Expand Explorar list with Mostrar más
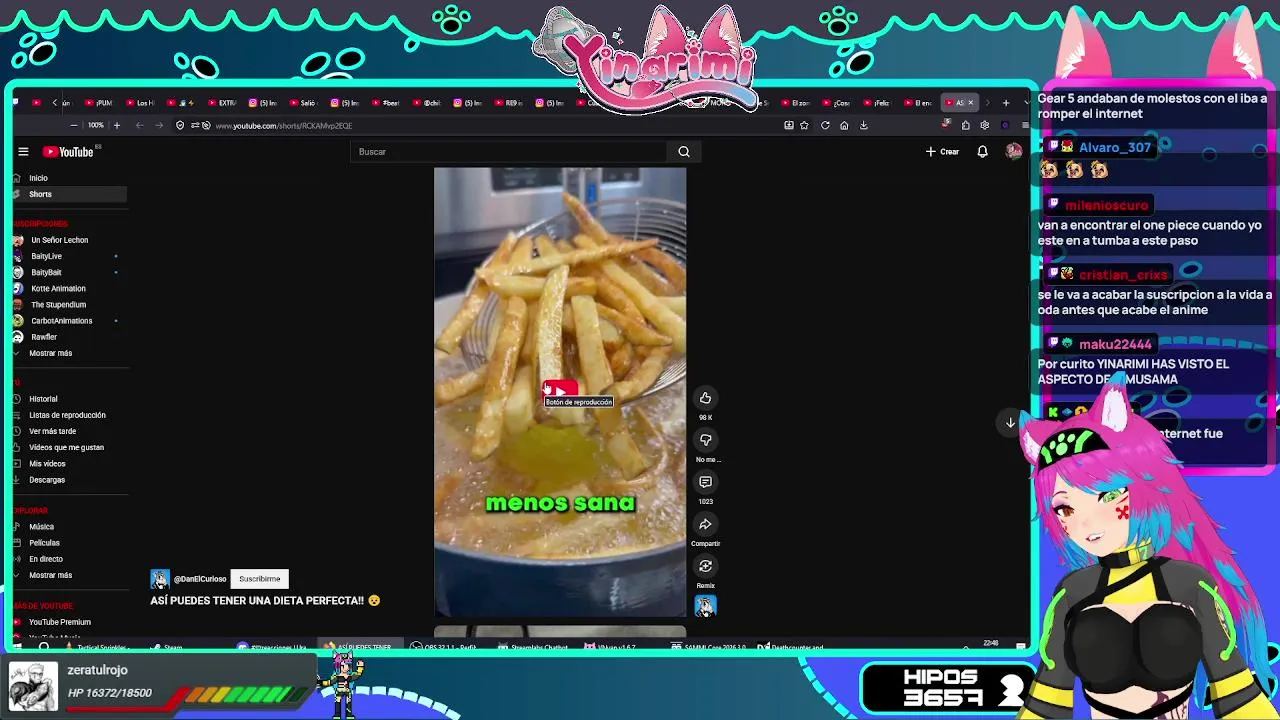Image resolution: width=1280 pixels, height=720 pixels. coord(50,575)
